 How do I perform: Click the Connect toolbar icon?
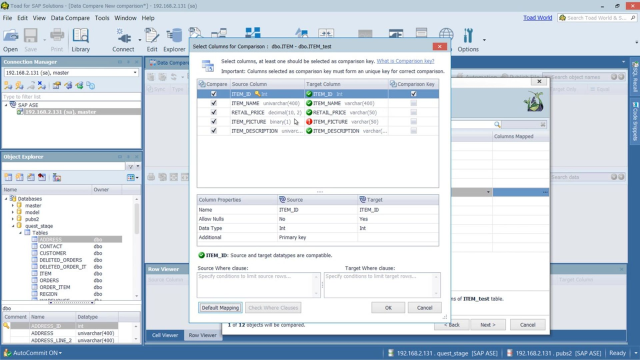pyautogui.click(x=123, y=36)
